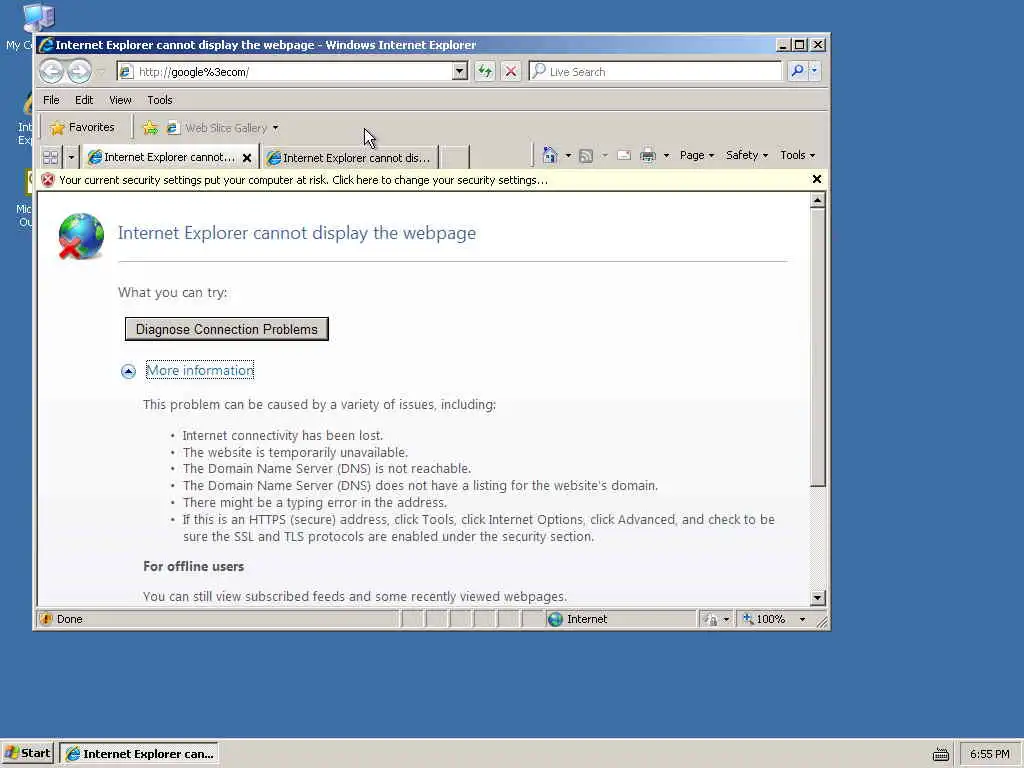
Task: Click the red Stop loading icon
Action: 511,71
